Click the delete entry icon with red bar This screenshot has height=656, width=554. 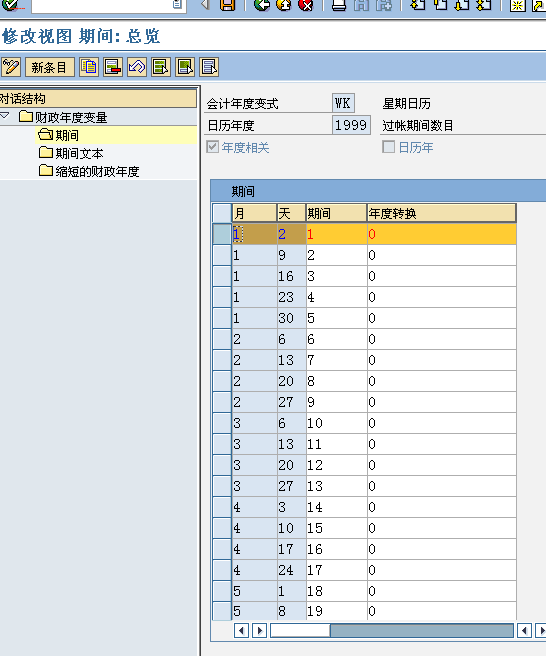[x=113, y=67]
